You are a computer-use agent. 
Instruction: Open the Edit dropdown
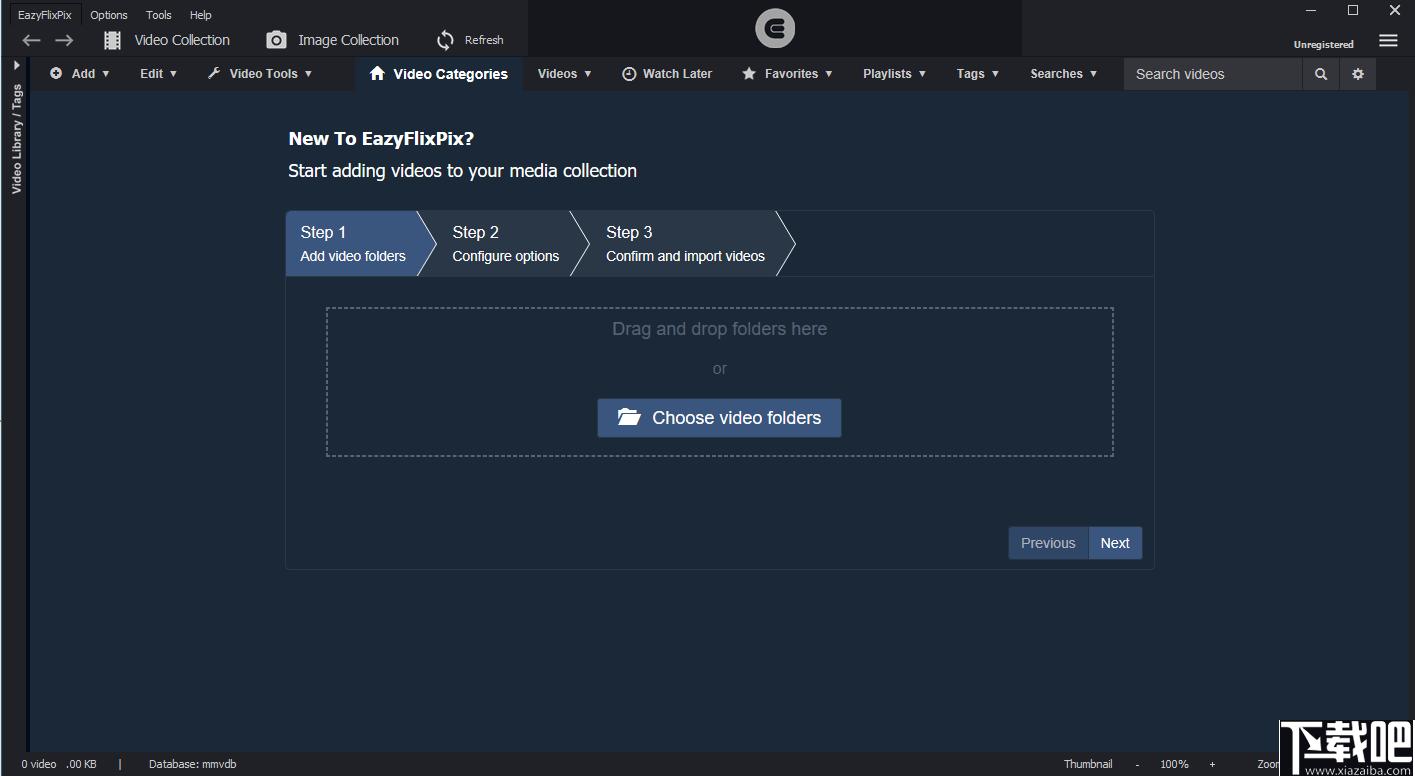(x=158, y=74)
